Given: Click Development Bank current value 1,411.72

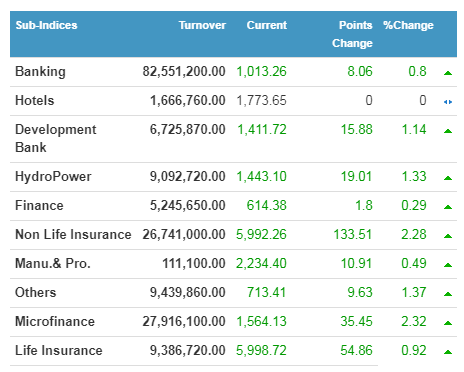Looking at the screenshot, I should (x=262, y=129).
